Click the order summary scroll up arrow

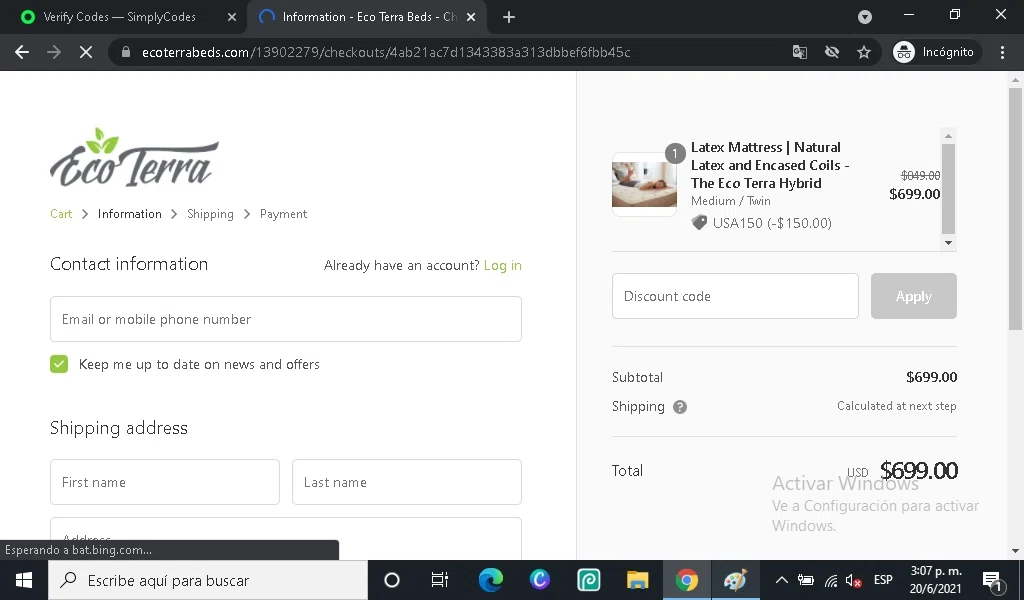[948, 136]
